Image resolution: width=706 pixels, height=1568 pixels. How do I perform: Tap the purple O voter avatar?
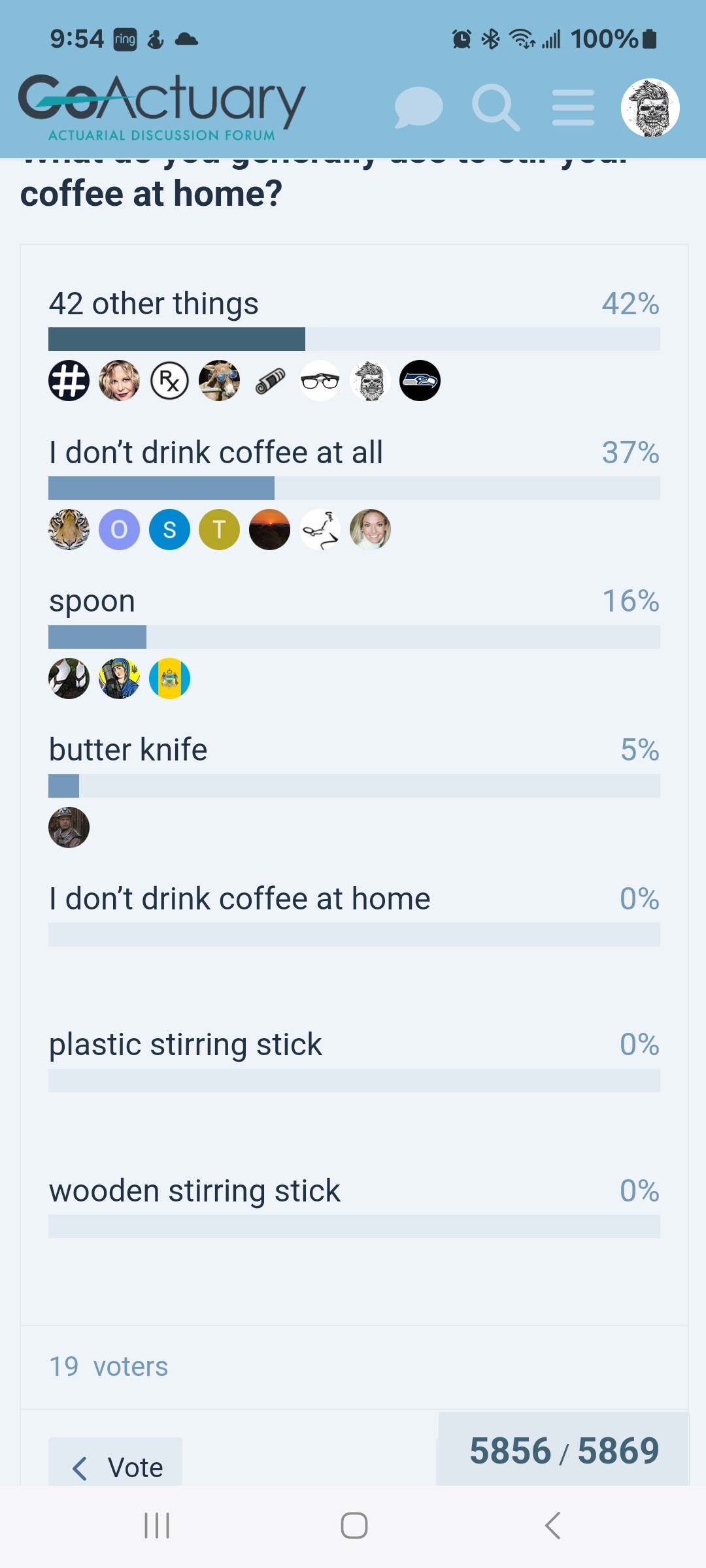[119, 529]
